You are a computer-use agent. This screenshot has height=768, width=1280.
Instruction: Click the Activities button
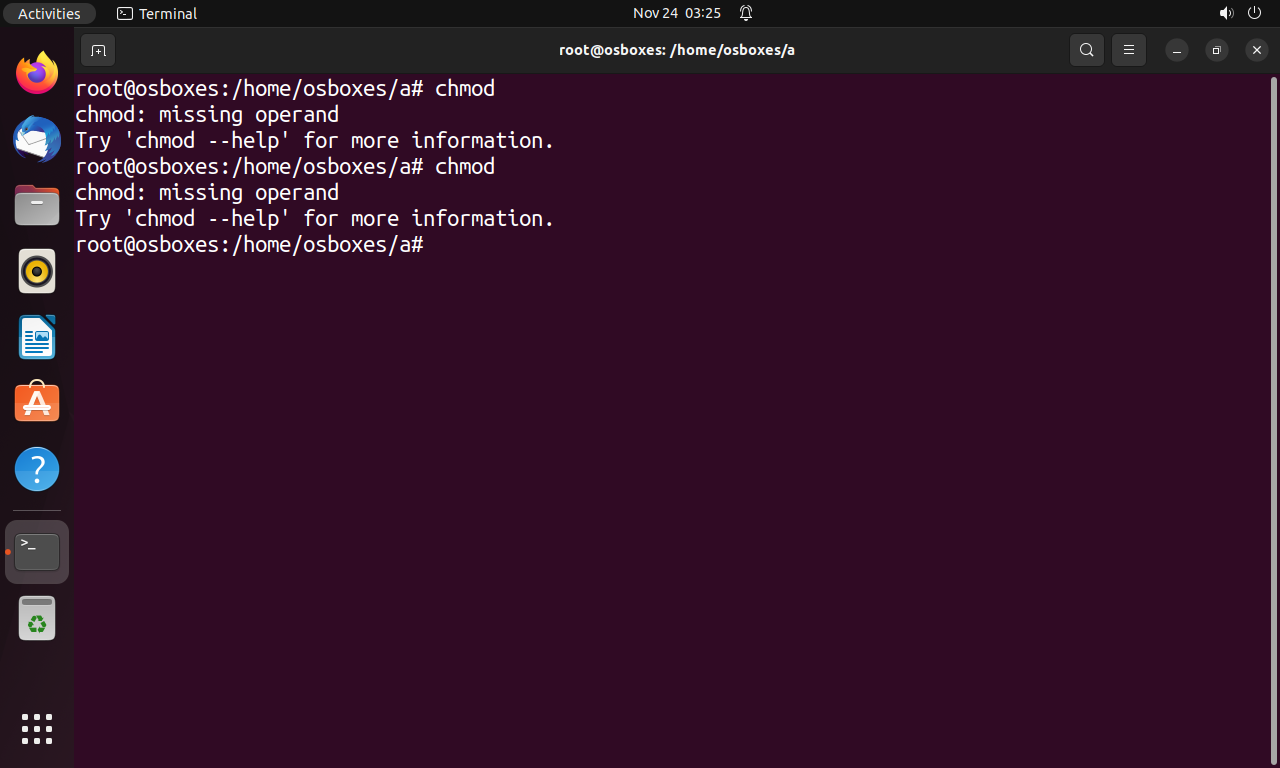[x=49, y=13]
